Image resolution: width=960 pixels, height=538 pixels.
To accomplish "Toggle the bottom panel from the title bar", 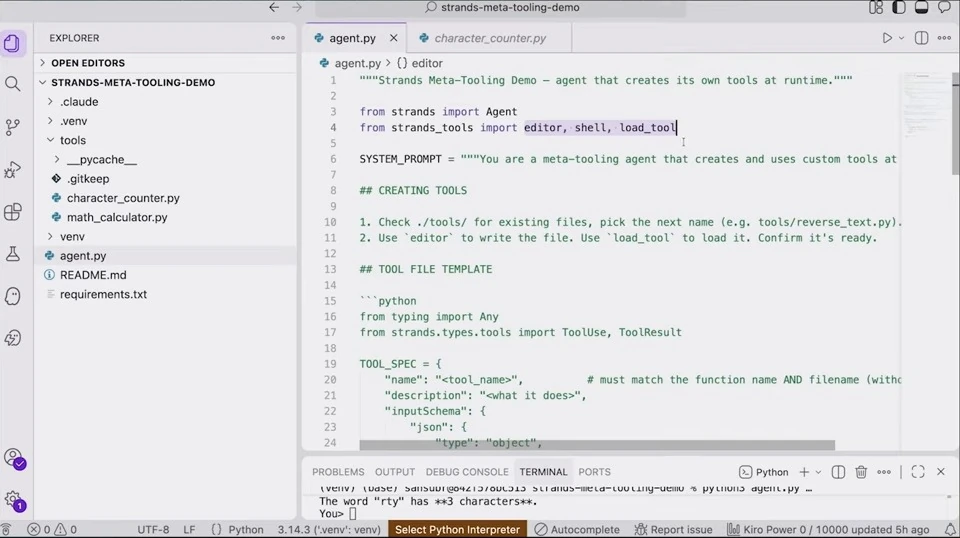I will [x=921, y=7].
